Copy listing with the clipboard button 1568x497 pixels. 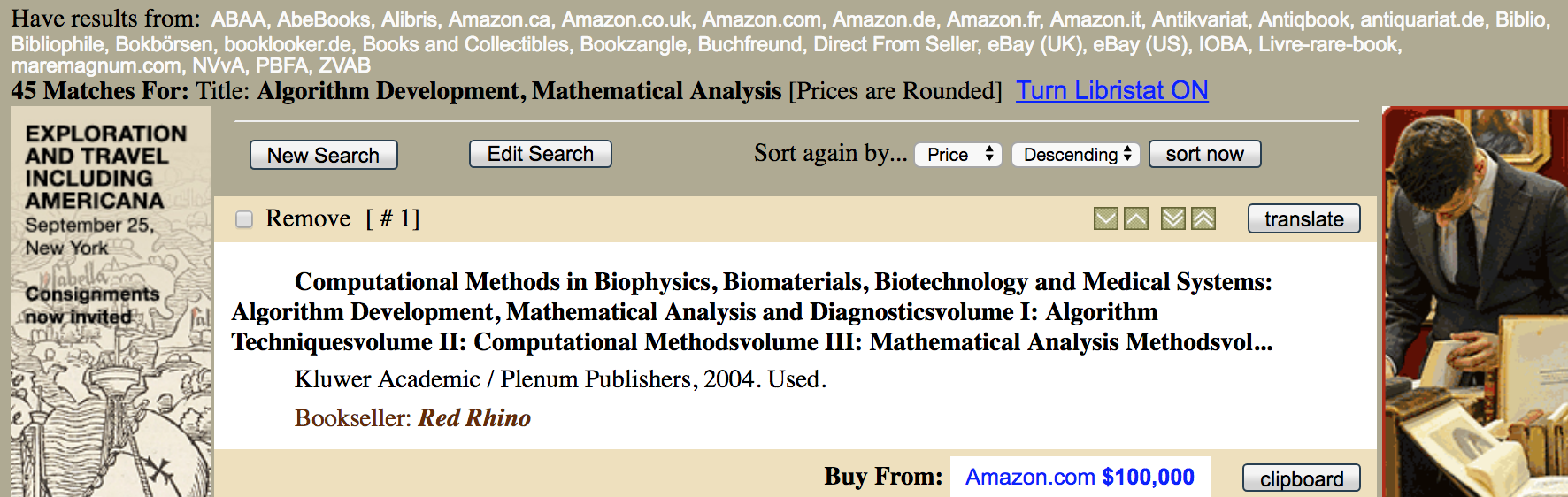(1301, 478)
